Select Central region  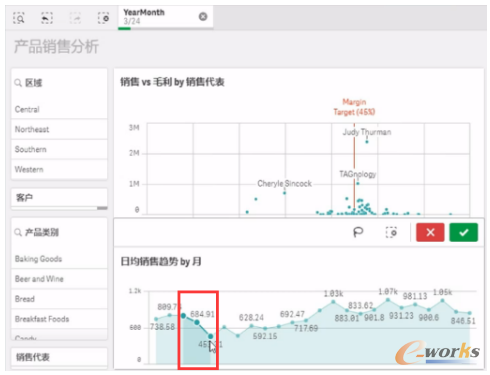coord(59,109)
